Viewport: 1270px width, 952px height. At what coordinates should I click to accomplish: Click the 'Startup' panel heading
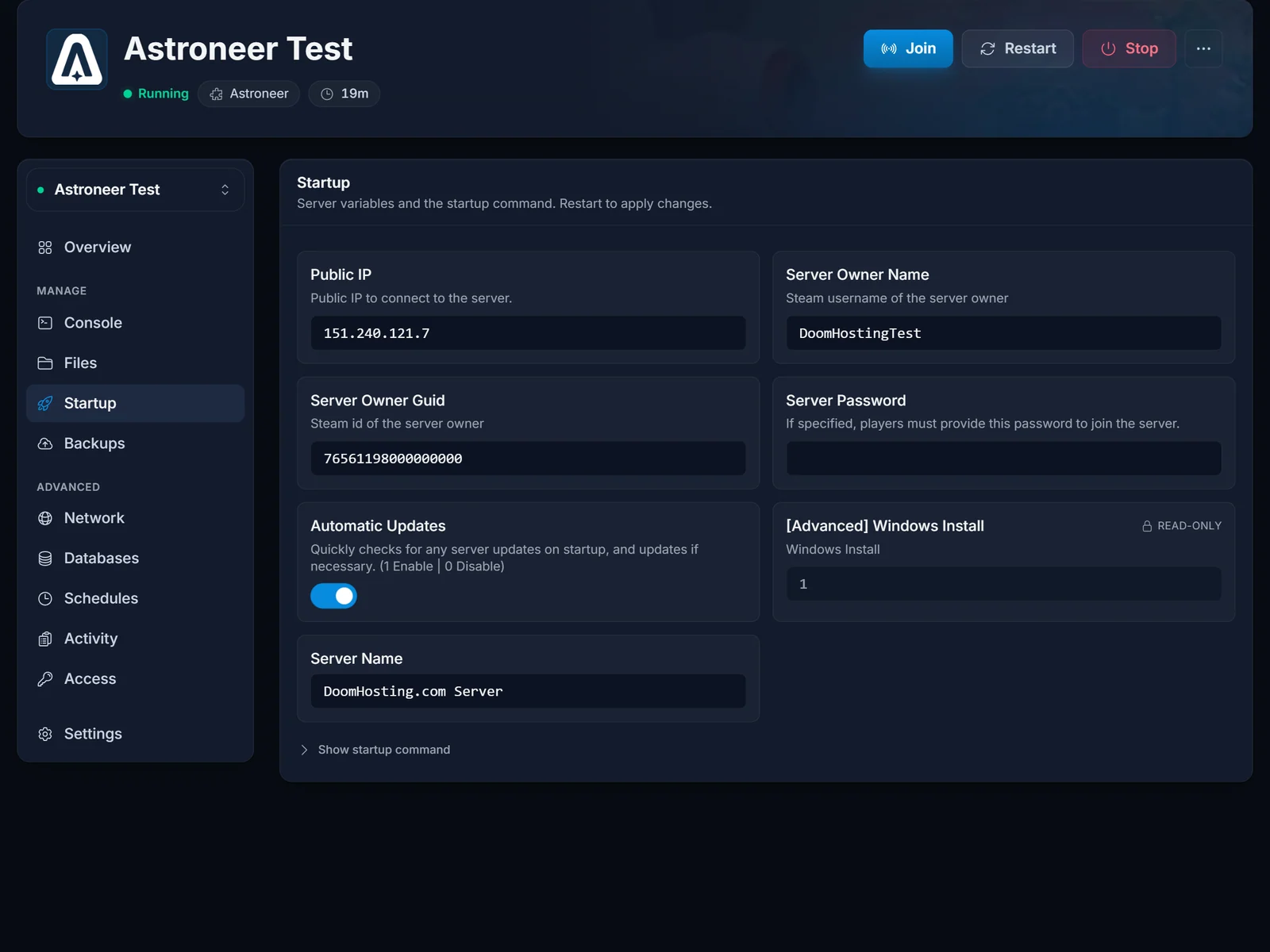323,182
